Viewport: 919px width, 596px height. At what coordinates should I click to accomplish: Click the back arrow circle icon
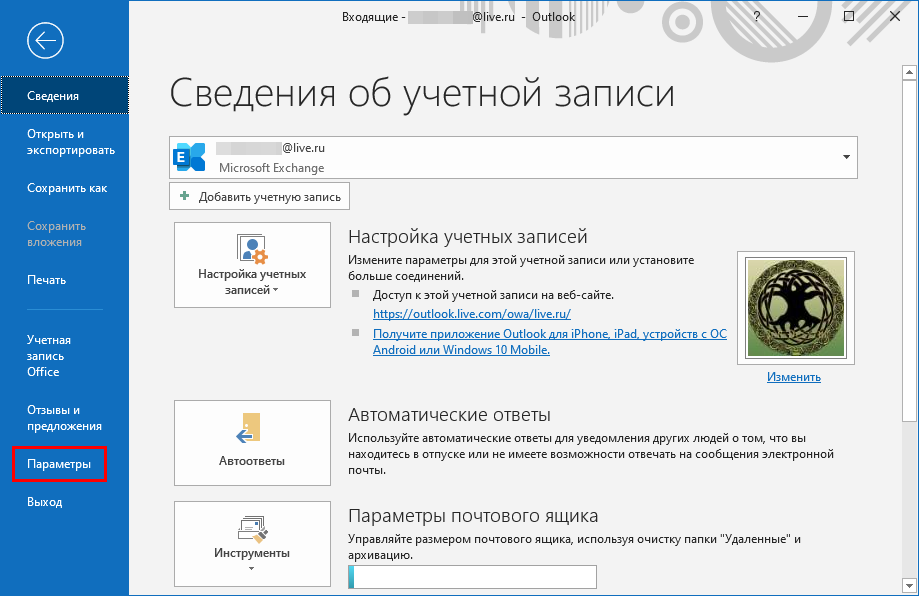click(x=45, y=40)
